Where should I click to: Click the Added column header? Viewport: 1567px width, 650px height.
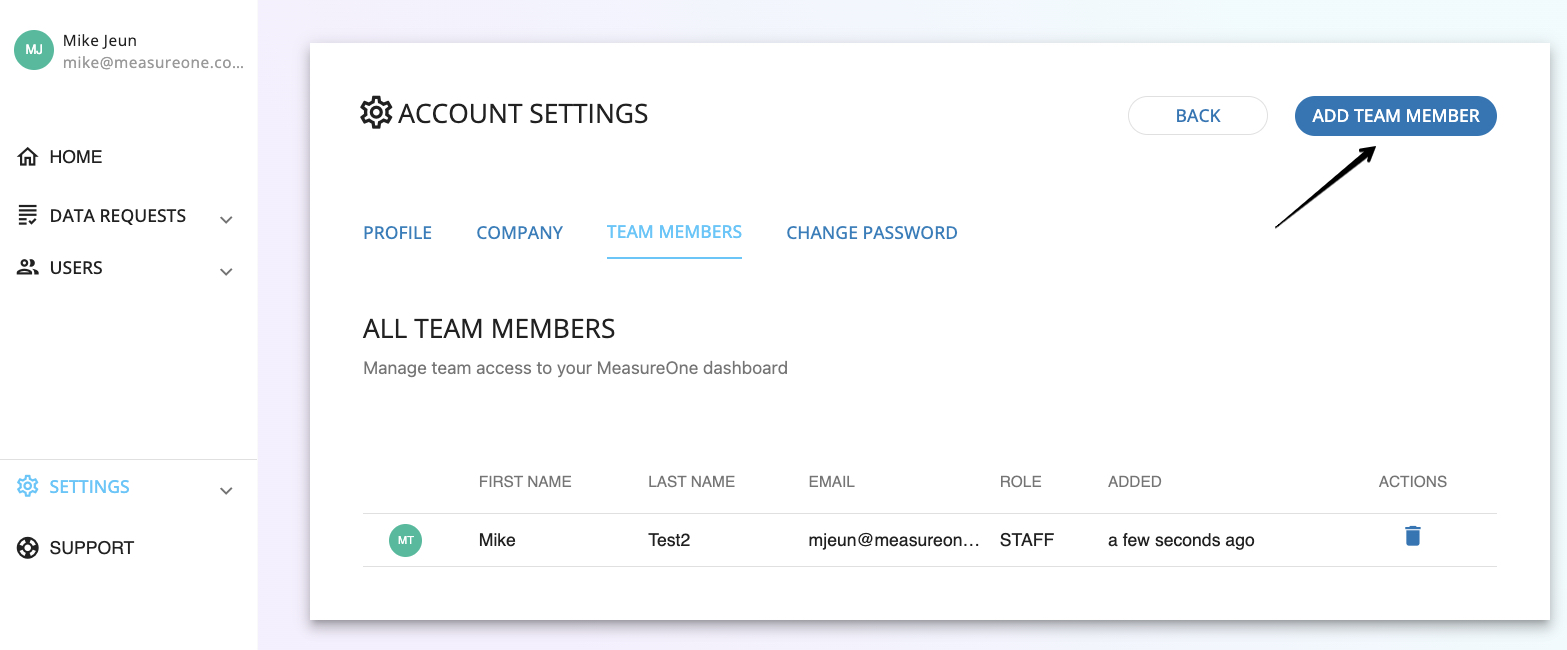coord(1135,482)
